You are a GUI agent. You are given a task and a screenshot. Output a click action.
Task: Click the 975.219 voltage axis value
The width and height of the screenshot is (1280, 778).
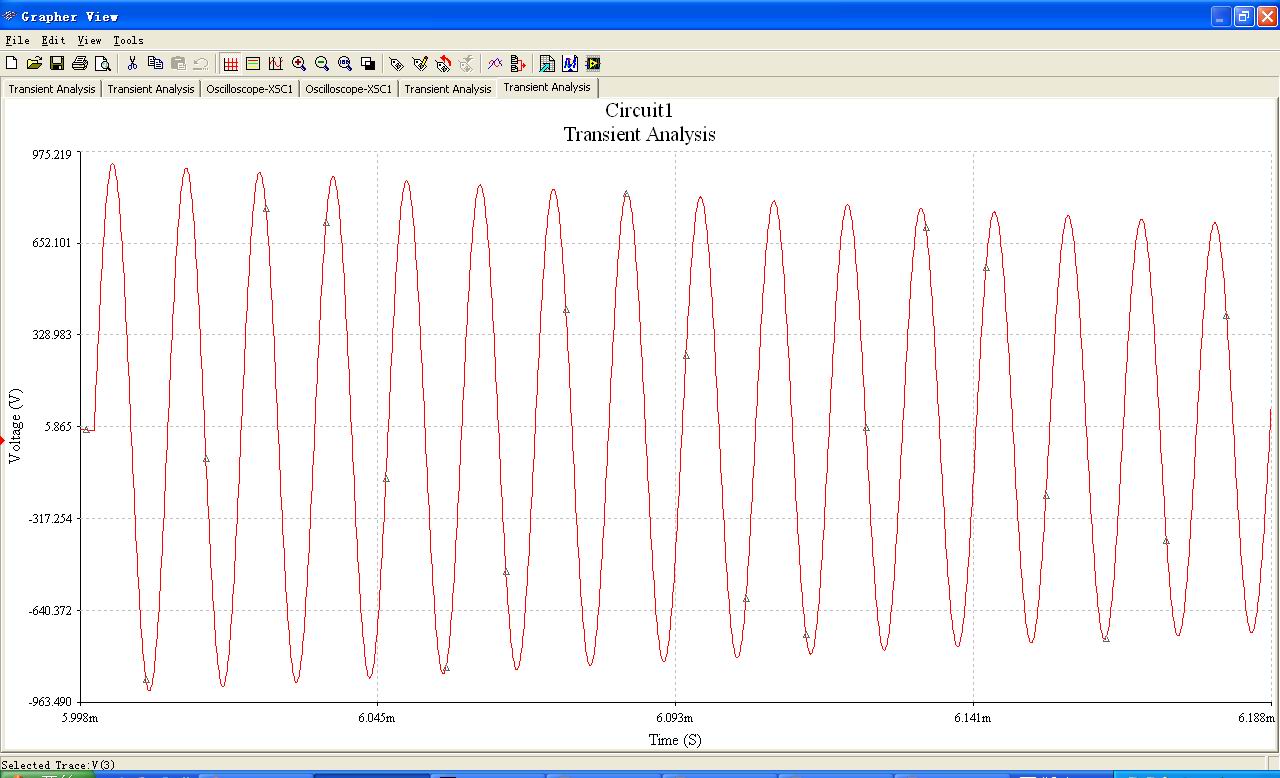[x=52, y=154]
